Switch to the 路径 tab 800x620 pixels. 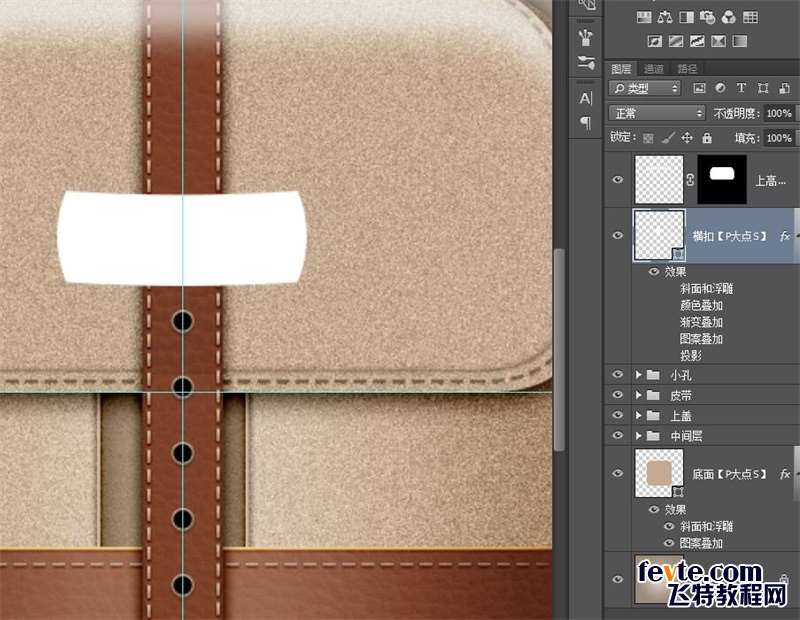687,69
